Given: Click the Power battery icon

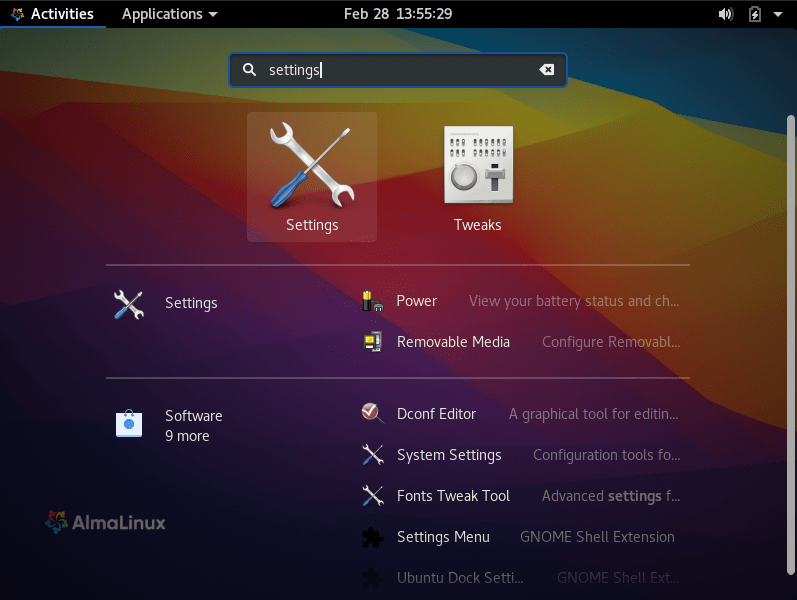Looking at the screenshot, I should click(x=372, y=301).
